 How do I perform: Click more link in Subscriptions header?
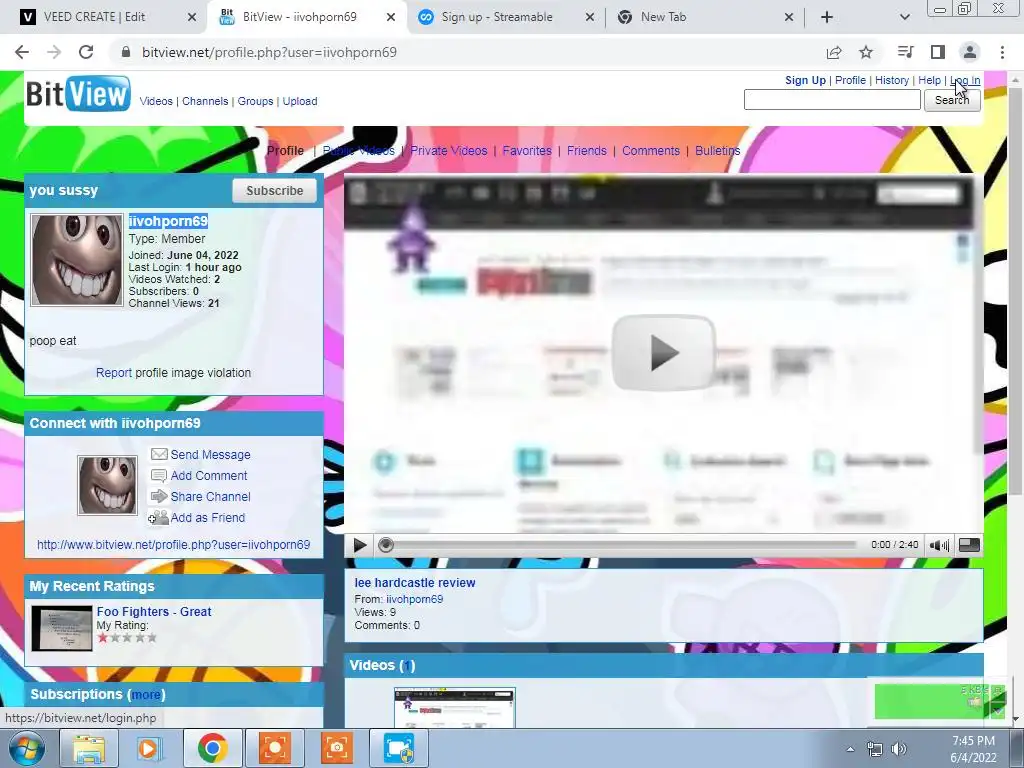point(146,695)
